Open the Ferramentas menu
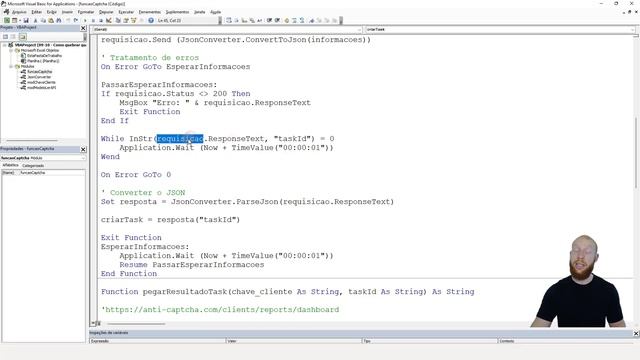 pos(149,12)
